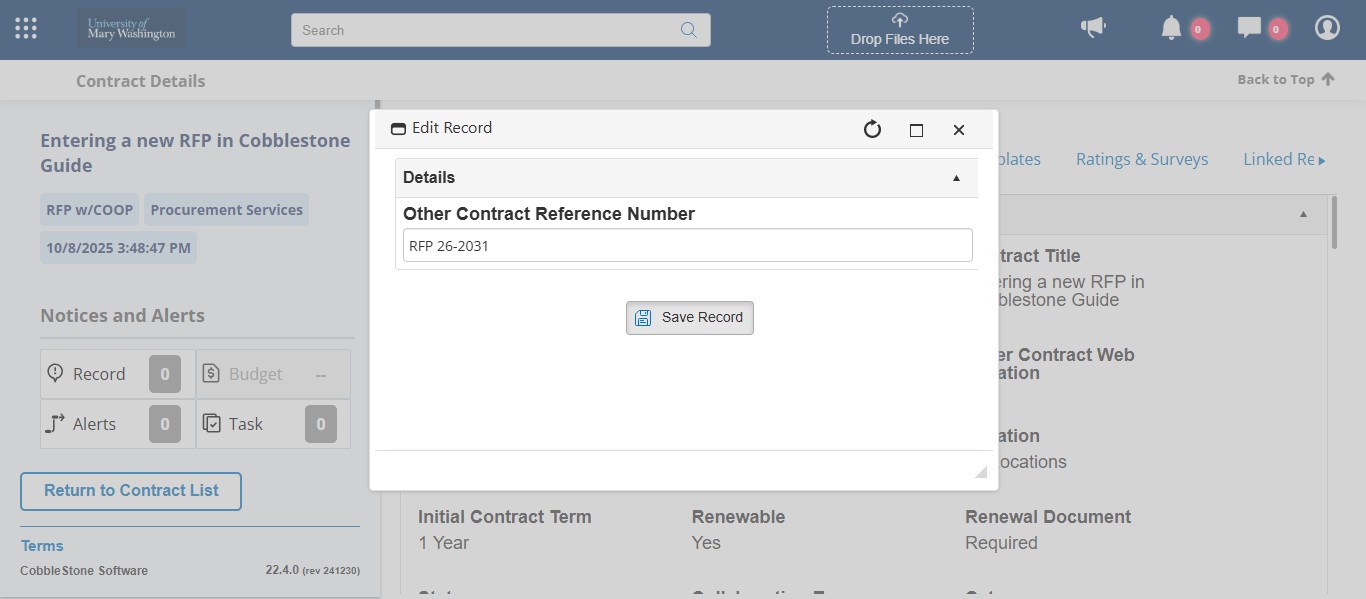Image resolution: width=1366 pixels, height=599 pixels.
Task: Open the notifications bell icon
Action: (x=1171, y=28)
